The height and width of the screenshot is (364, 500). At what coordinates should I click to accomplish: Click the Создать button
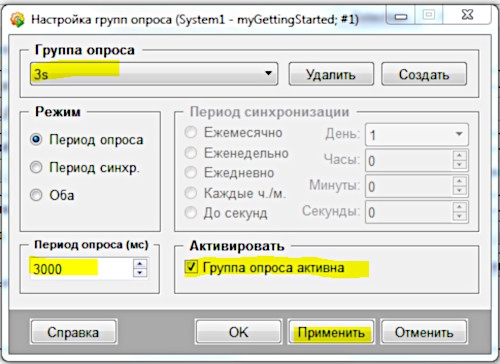pos(424,74)
